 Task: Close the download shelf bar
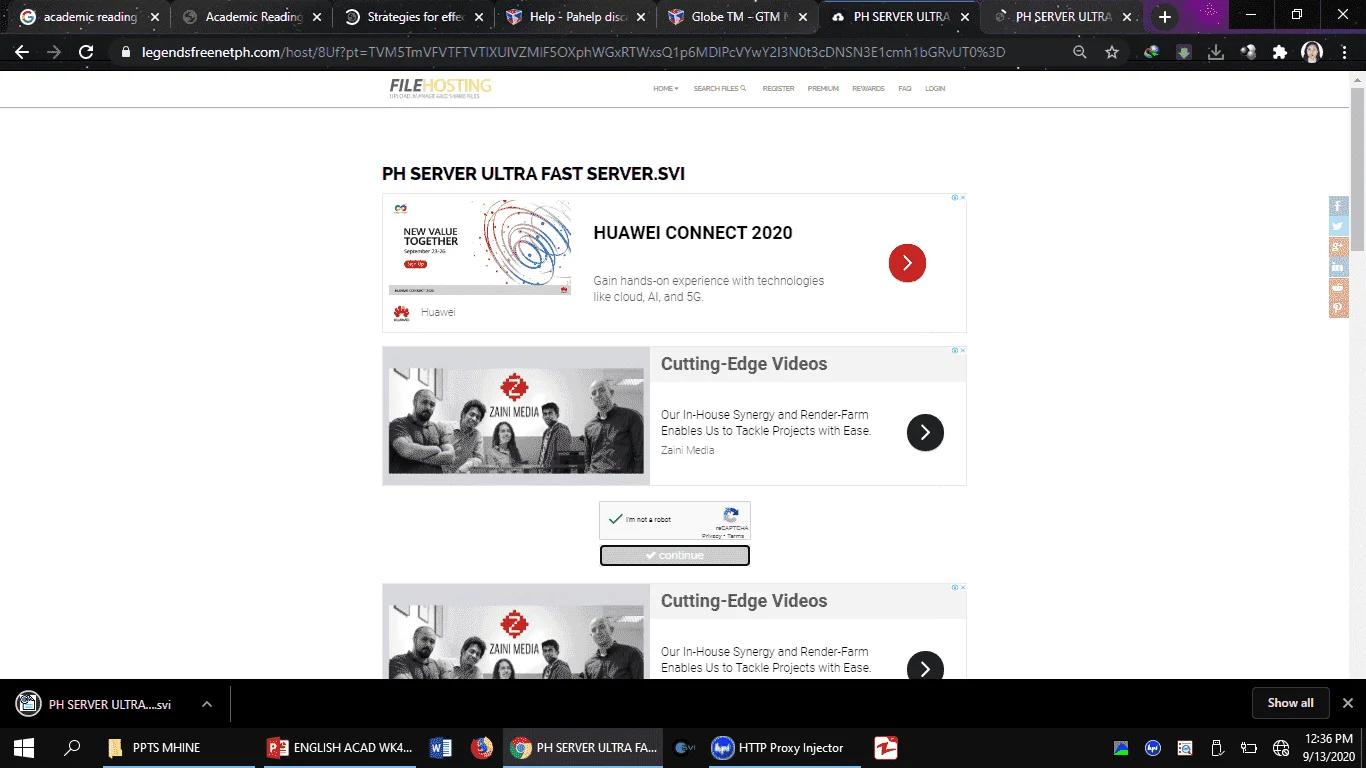(1347, 703)
